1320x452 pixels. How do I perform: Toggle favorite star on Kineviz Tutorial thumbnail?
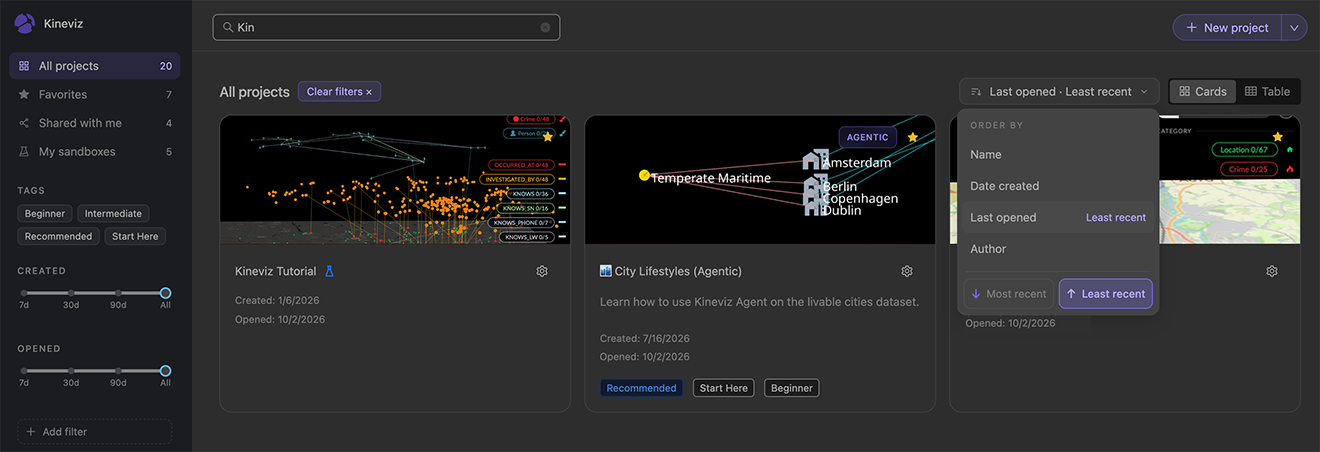coord(547,137)
